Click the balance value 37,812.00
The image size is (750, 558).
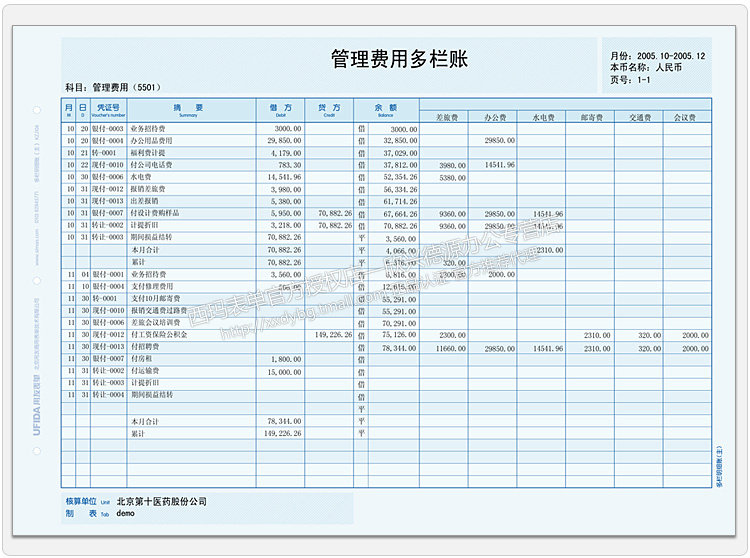[400, 165]
